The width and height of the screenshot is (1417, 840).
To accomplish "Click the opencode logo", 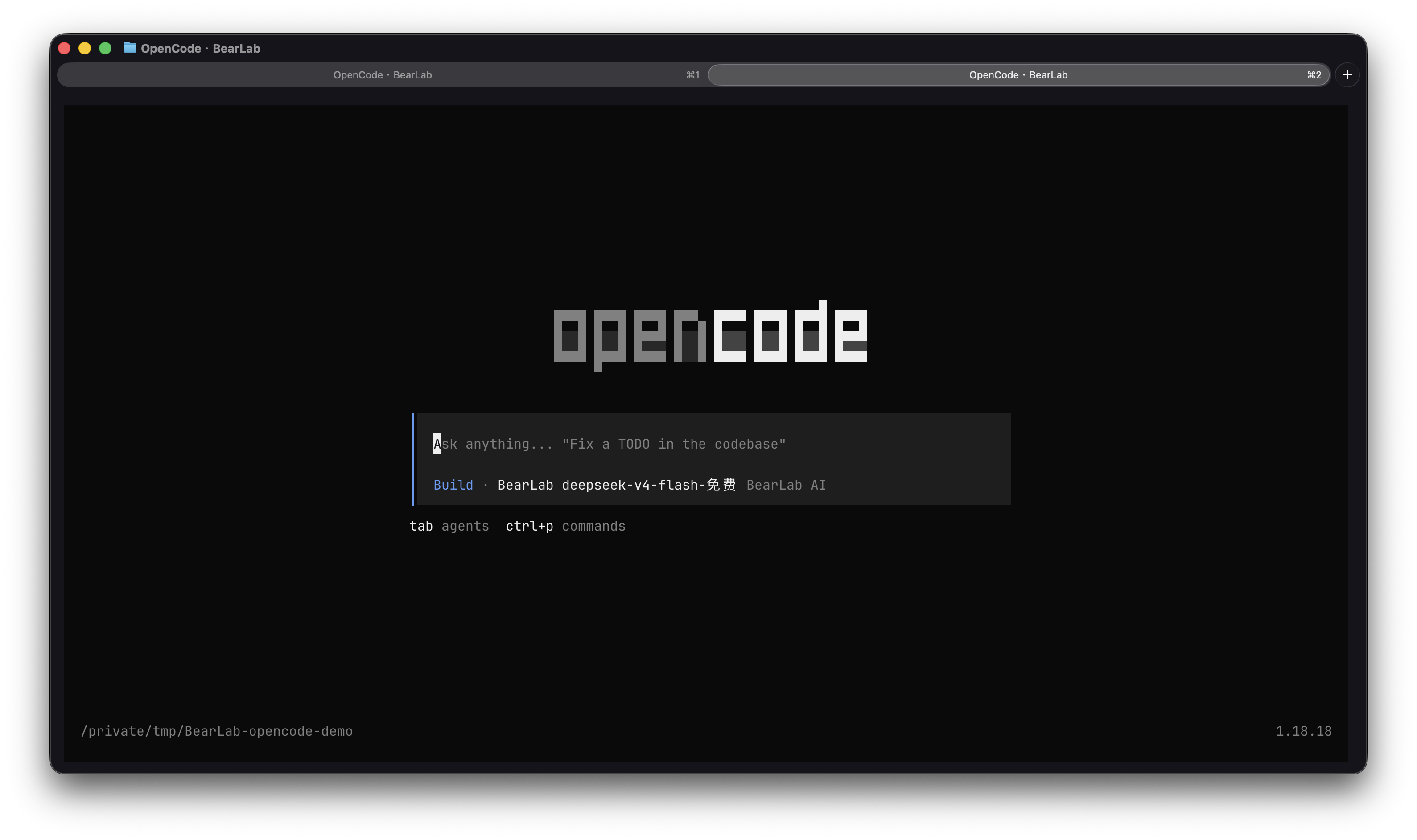I will point(710,335).
